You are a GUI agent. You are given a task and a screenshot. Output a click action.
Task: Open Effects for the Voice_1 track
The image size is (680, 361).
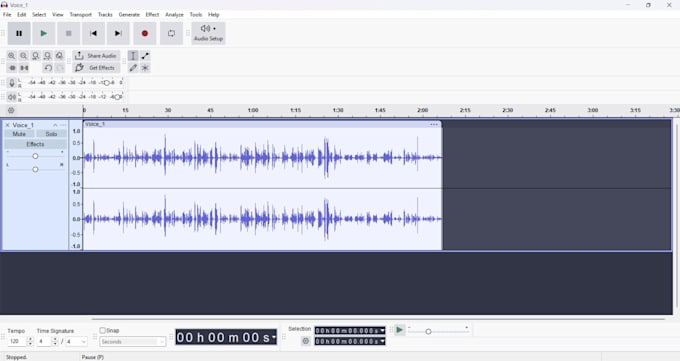pyautogui.click(x=36, y=144)
